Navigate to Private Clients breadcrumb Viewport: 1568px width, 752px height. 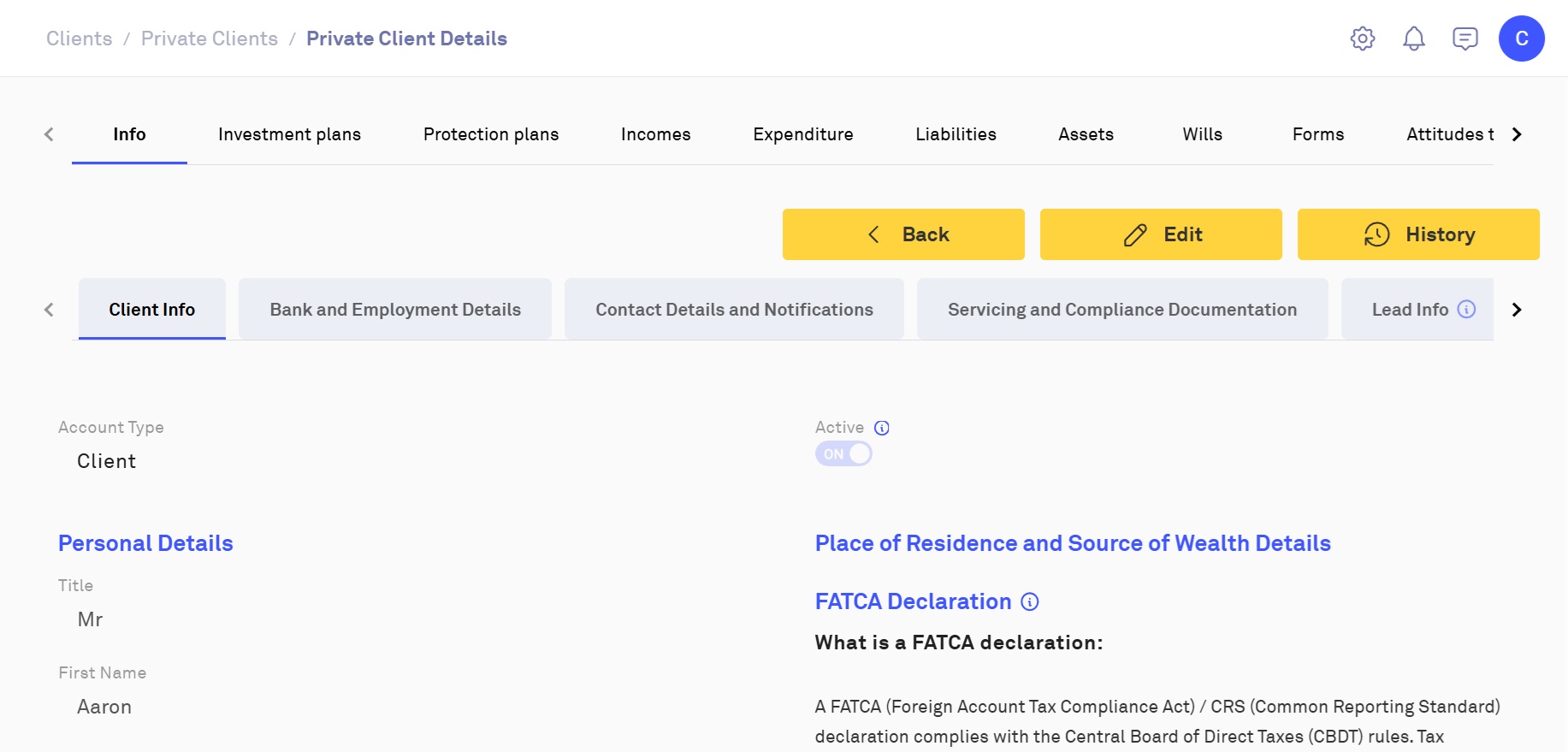click(x=210, y=38)
